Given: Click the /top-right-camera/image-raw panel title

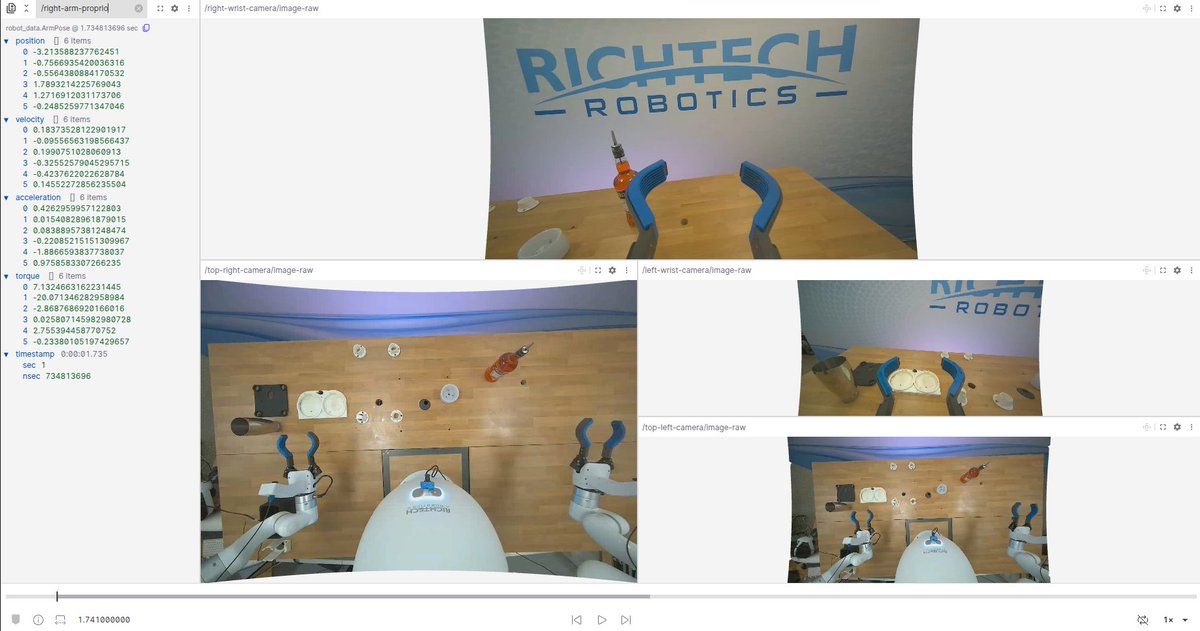Looking at the screenshot, I should (x=258, y=270).
